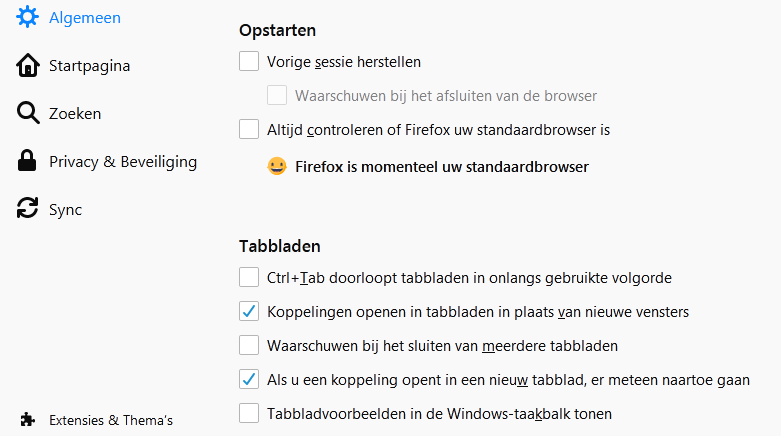Click the Startpagina house icon
This screenshot has width=781, height=436.
28,66
